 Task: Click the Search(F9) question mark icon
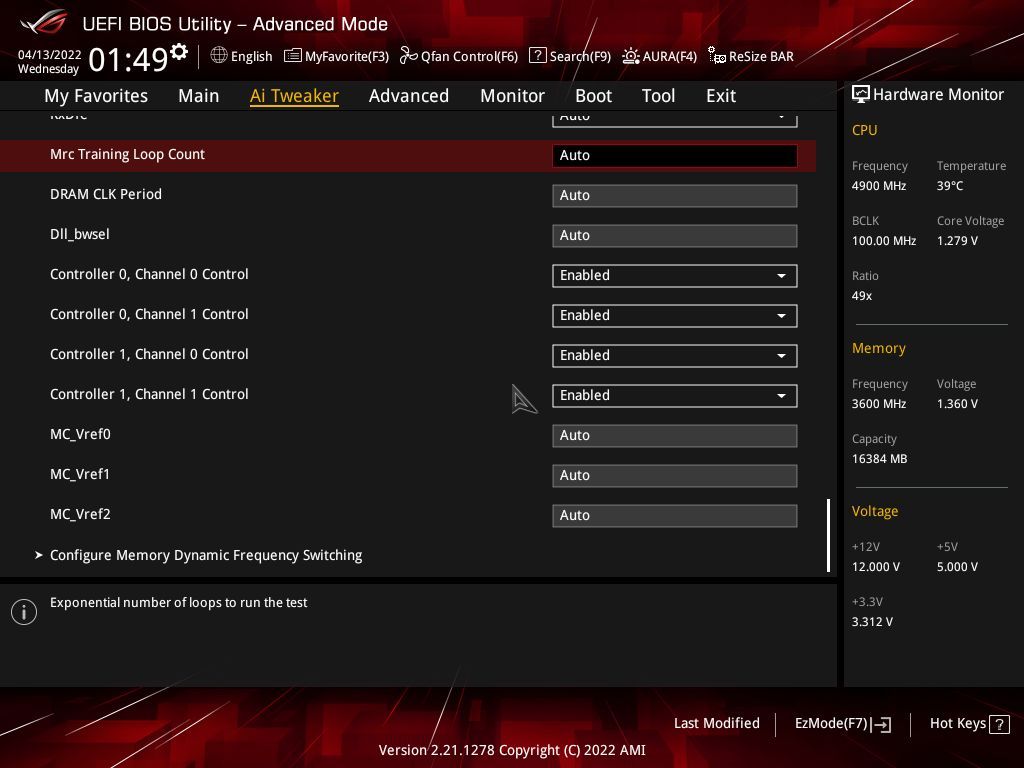(x=537, y=56)
